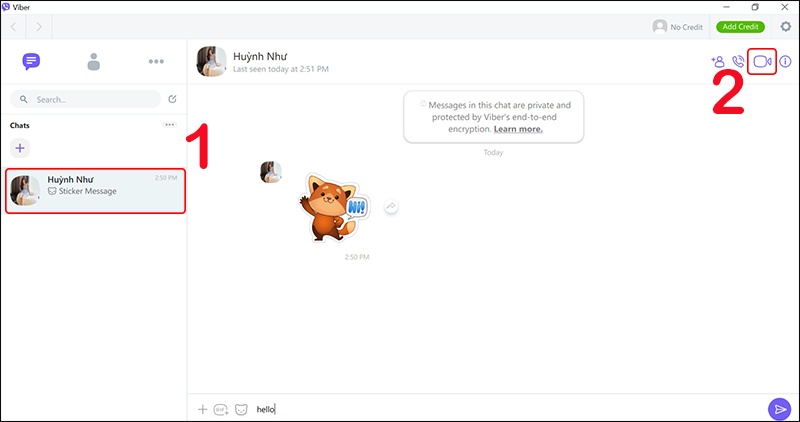
Task: Start a video call
Action: 762,62
